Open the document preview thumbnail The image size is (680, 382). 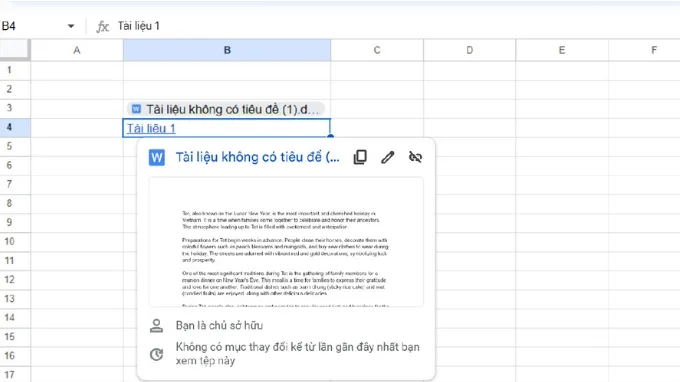coord(286,242)
